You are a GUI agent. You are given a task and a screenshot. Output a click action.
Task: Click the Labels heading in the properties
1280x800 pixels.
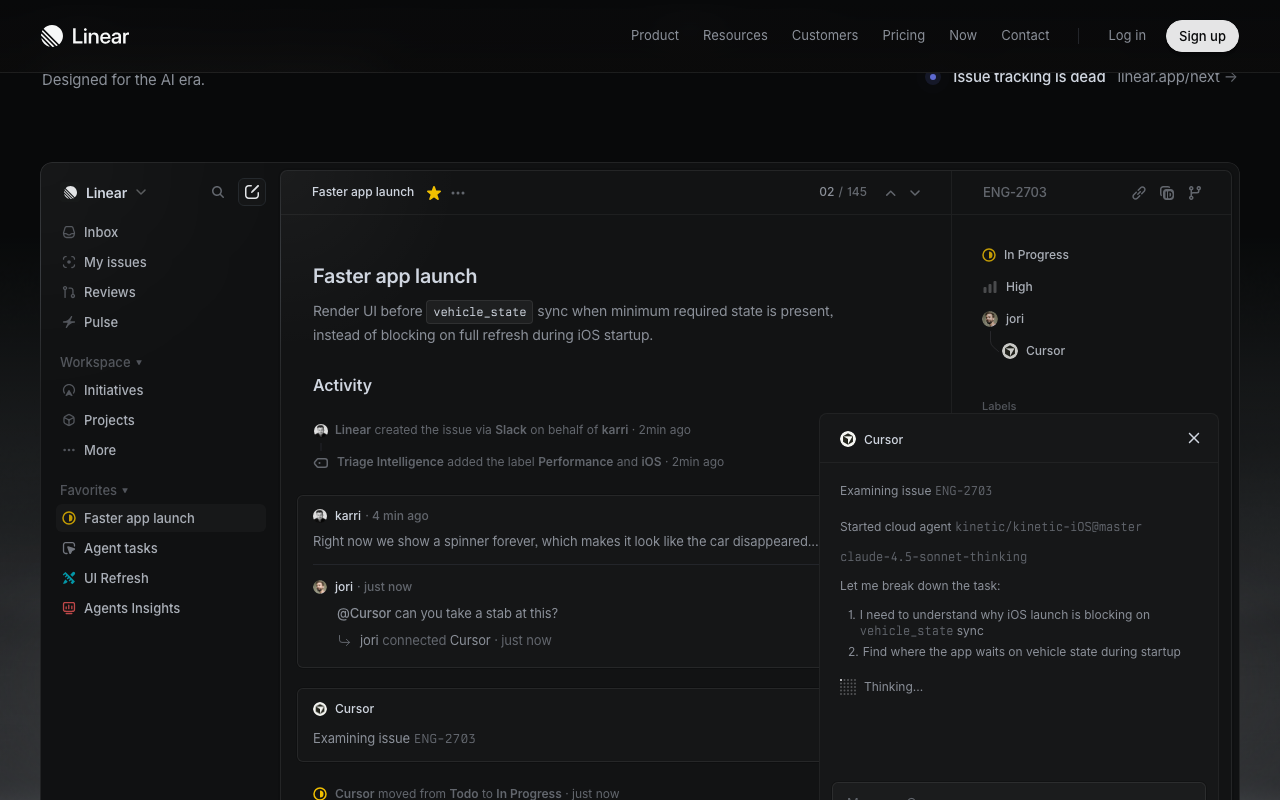[x=999, y=406]
